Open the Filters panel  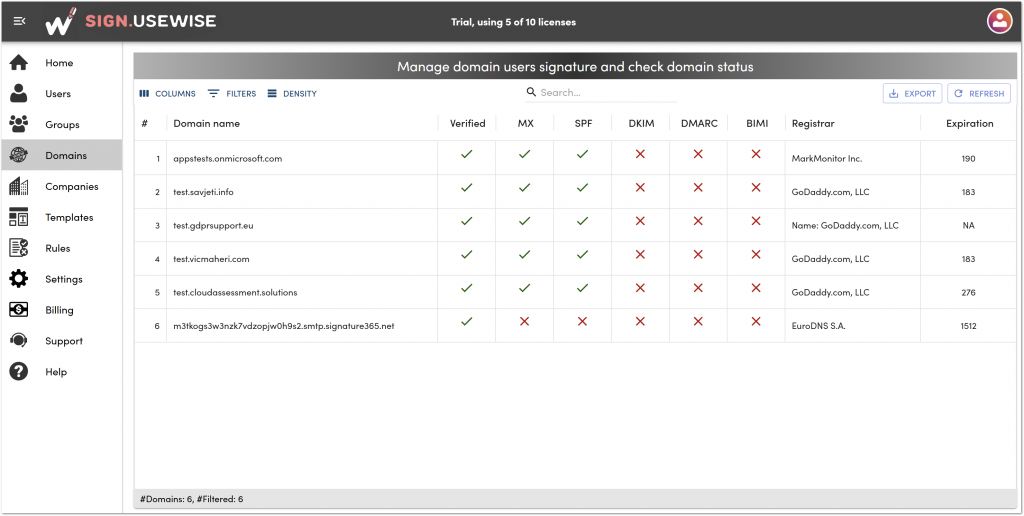tap(232, 93)
